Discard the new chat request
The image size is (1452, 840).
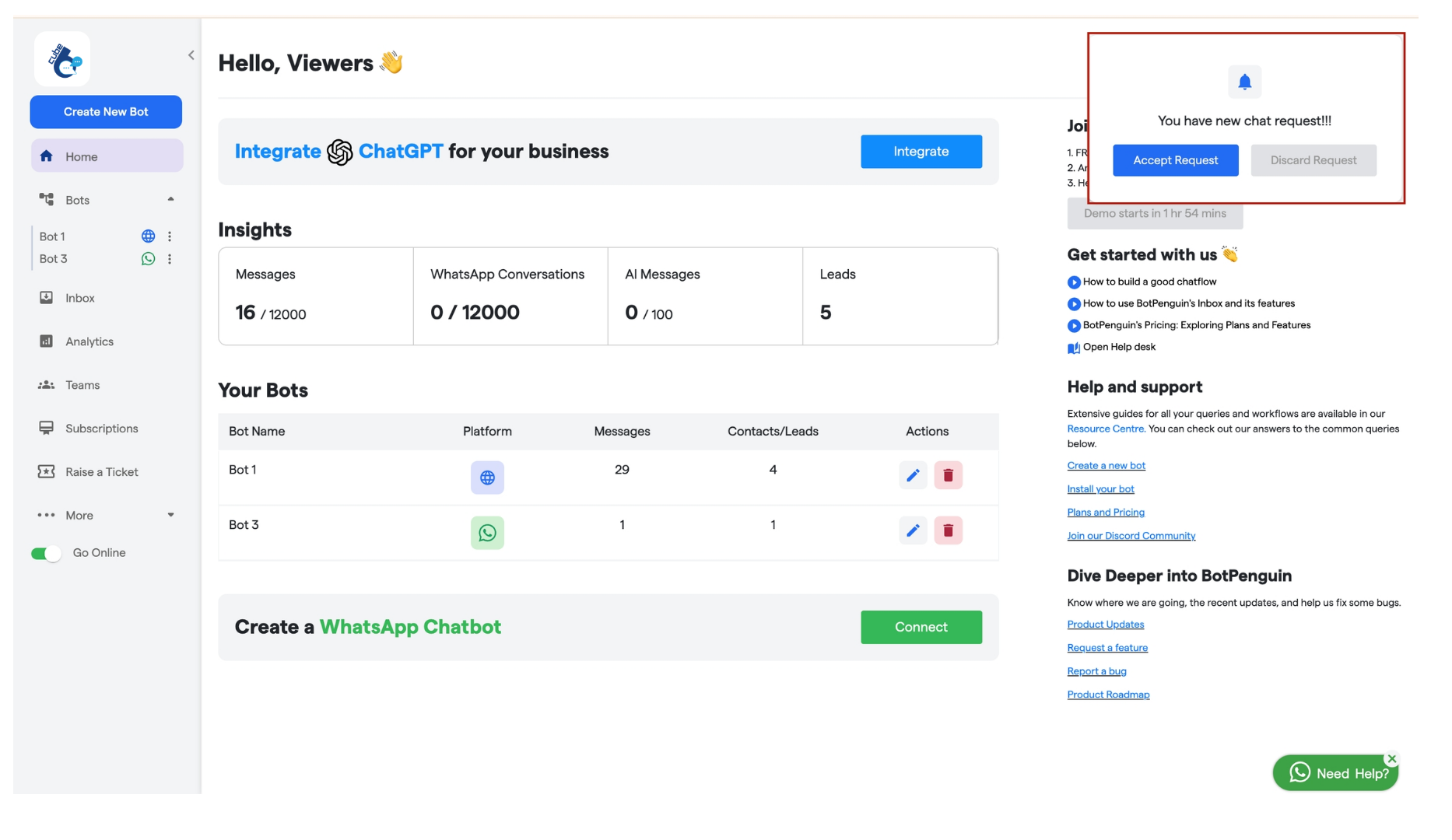point(1313,160)
